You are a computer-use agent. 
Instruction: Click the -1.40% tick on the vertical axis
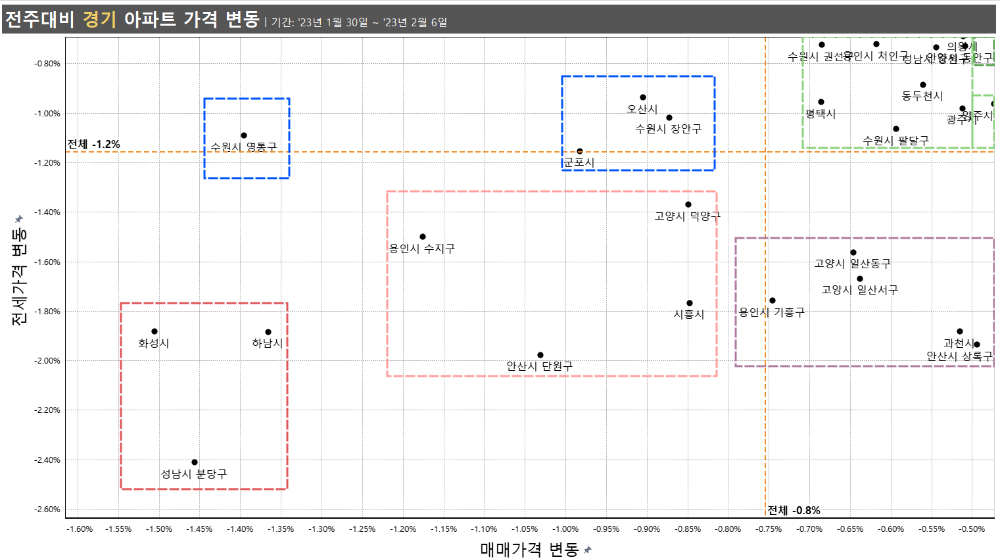click(x=47, y=212)
